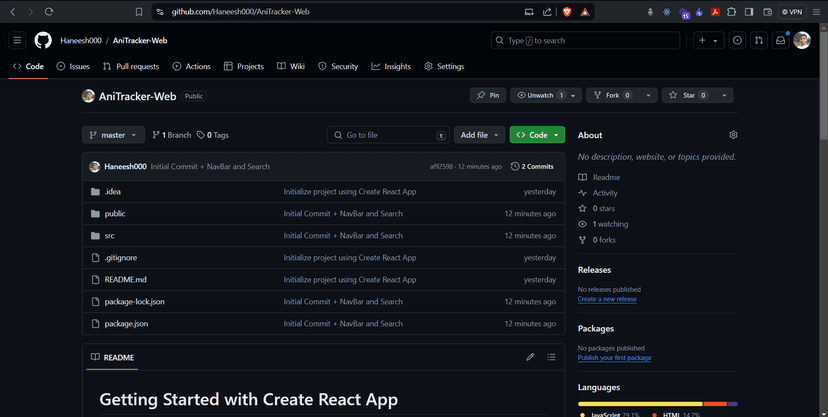Click the Go to file search field
This screenshot has width=828, height=417.
pos(387,135)
